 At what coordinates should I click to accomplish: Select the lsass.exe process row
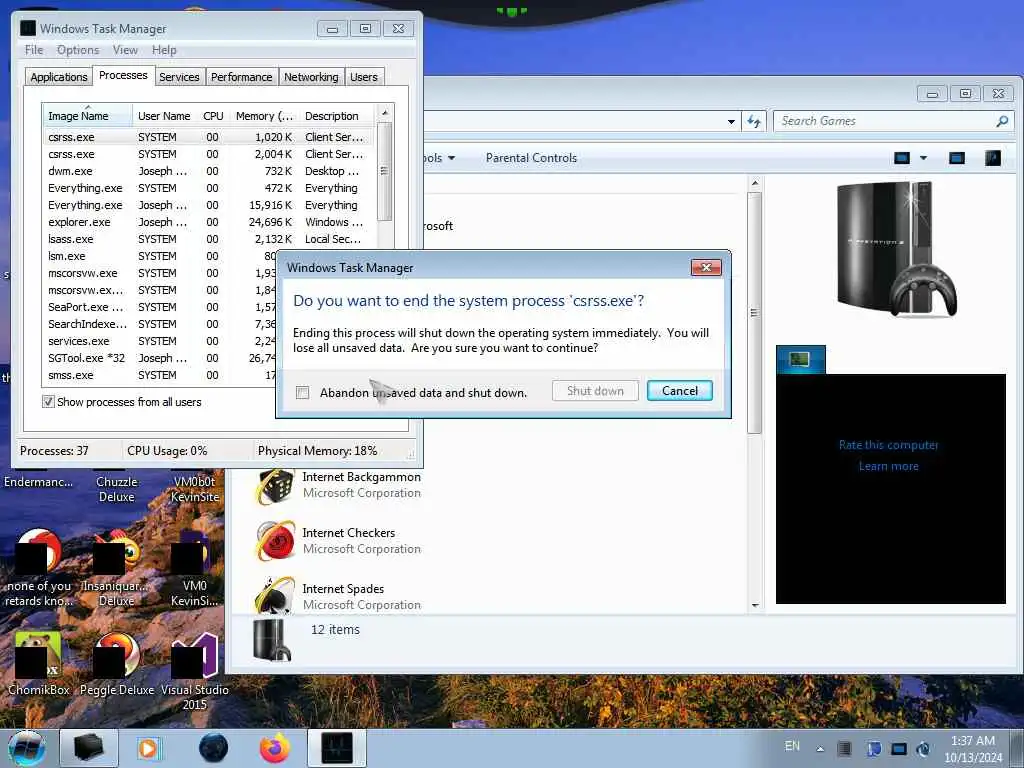[x=208, y=239]
